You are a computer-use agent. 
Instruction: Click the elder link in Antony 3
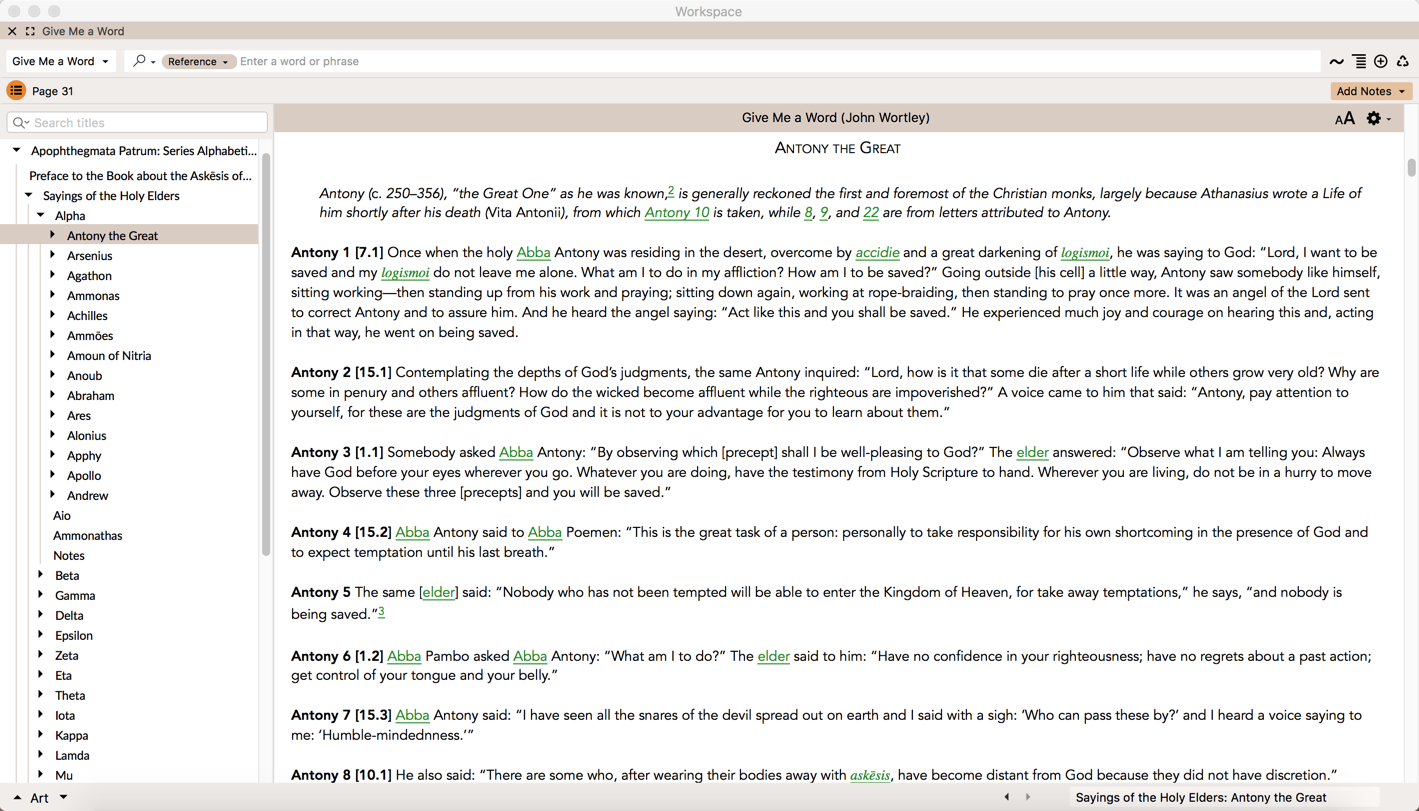pyautogui.click(x=1033, y=453)
